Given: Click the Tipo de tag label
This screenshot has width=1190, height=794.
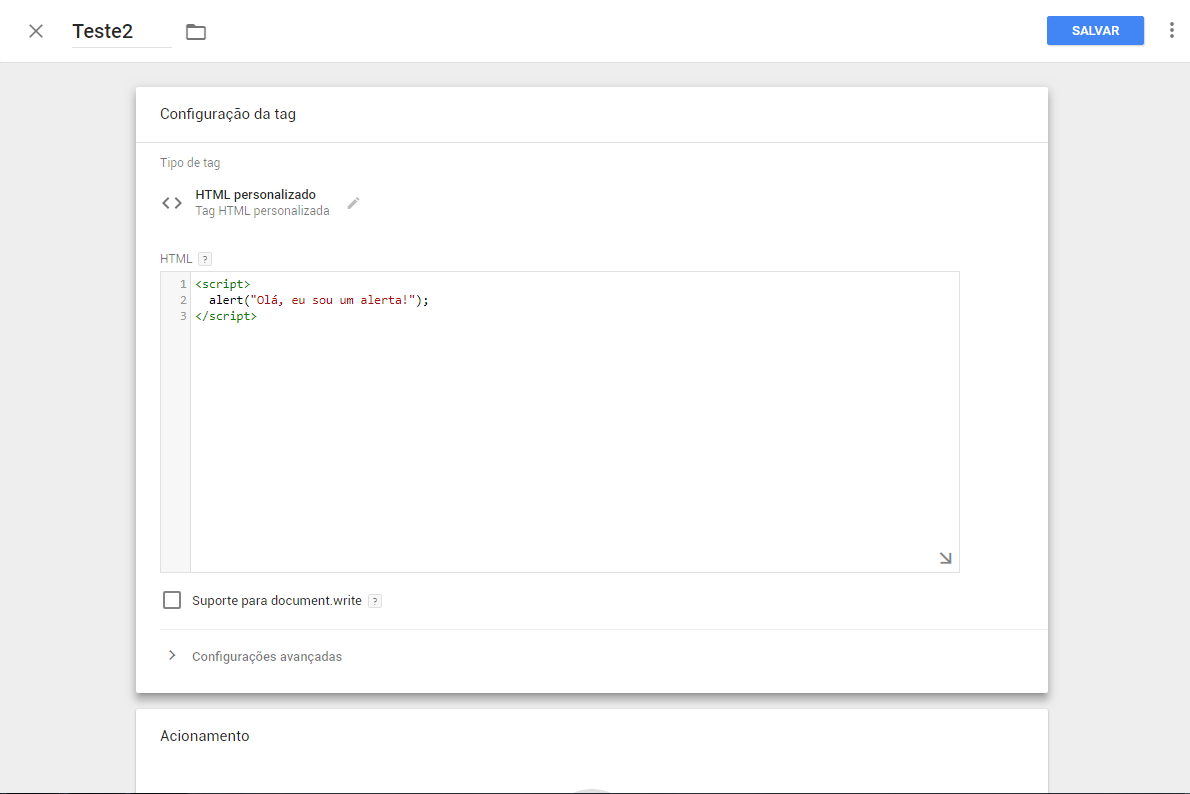Looking at the screenshot, I should point(190,162).
